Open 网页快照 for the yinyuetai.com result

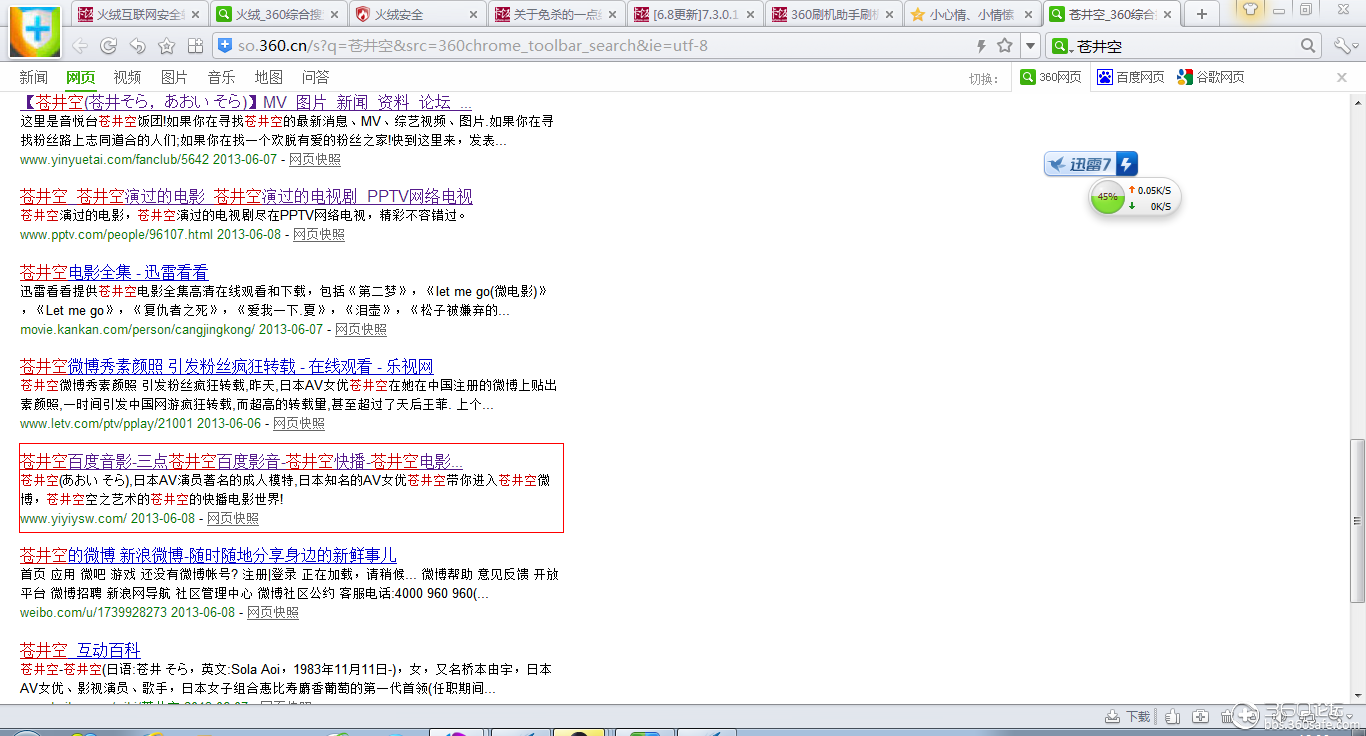point(315,160)
